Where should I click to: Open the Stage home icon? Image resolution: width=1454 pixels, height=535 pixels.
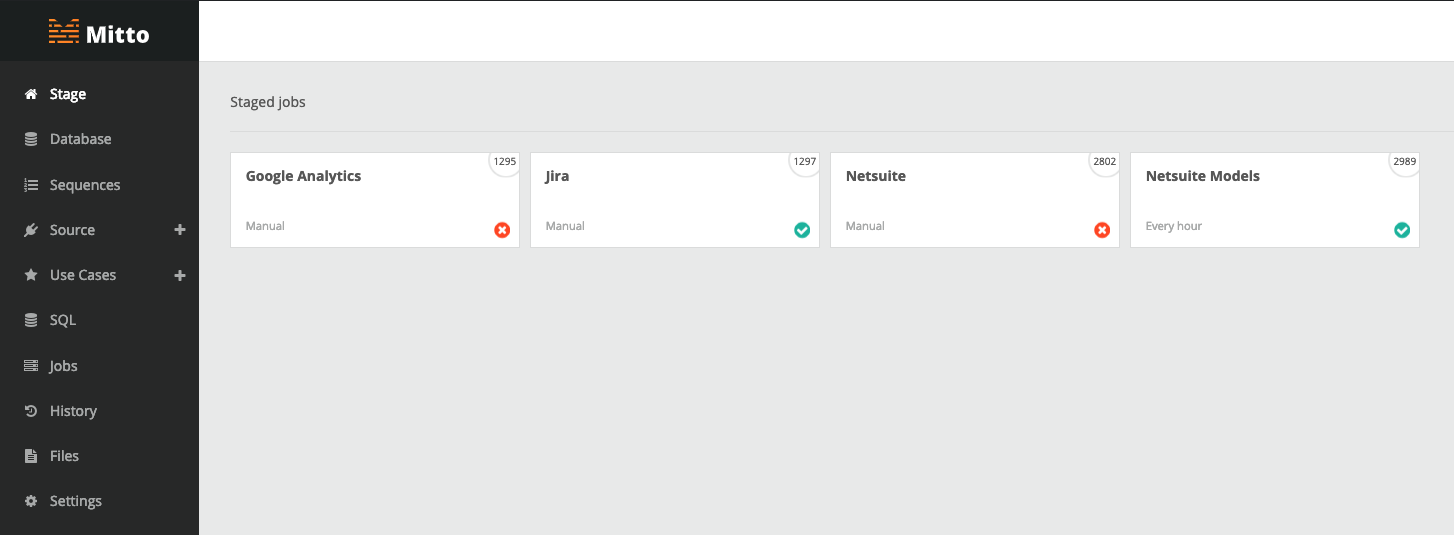point(31,94)
